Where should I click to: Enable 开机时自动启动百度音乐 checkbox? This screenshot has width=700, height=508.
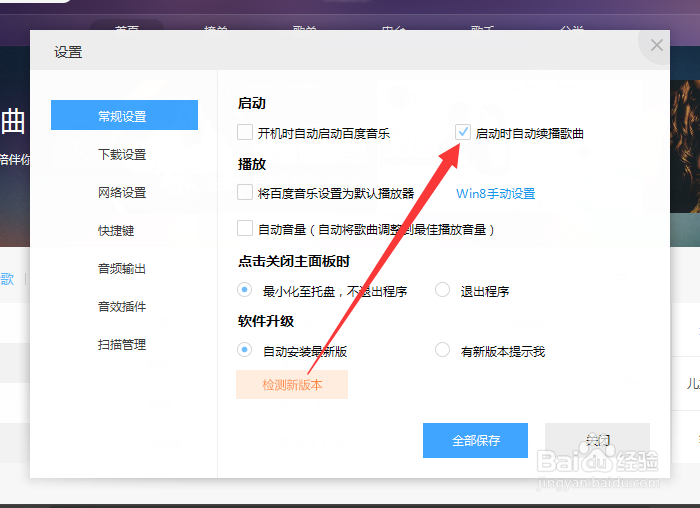point(245,132)
